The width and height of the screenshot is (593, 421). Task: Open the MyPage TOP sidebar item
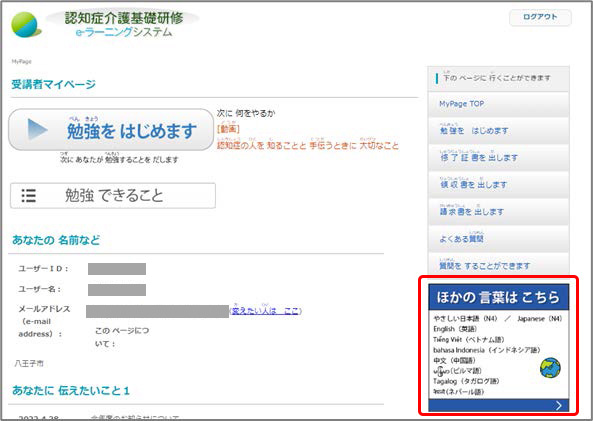498,104
